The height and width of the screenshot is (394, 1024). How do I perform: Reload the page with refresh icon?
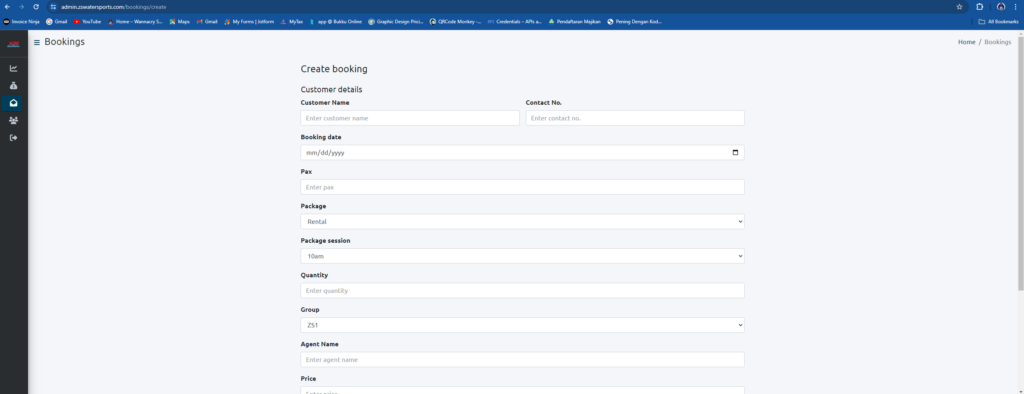36,7
